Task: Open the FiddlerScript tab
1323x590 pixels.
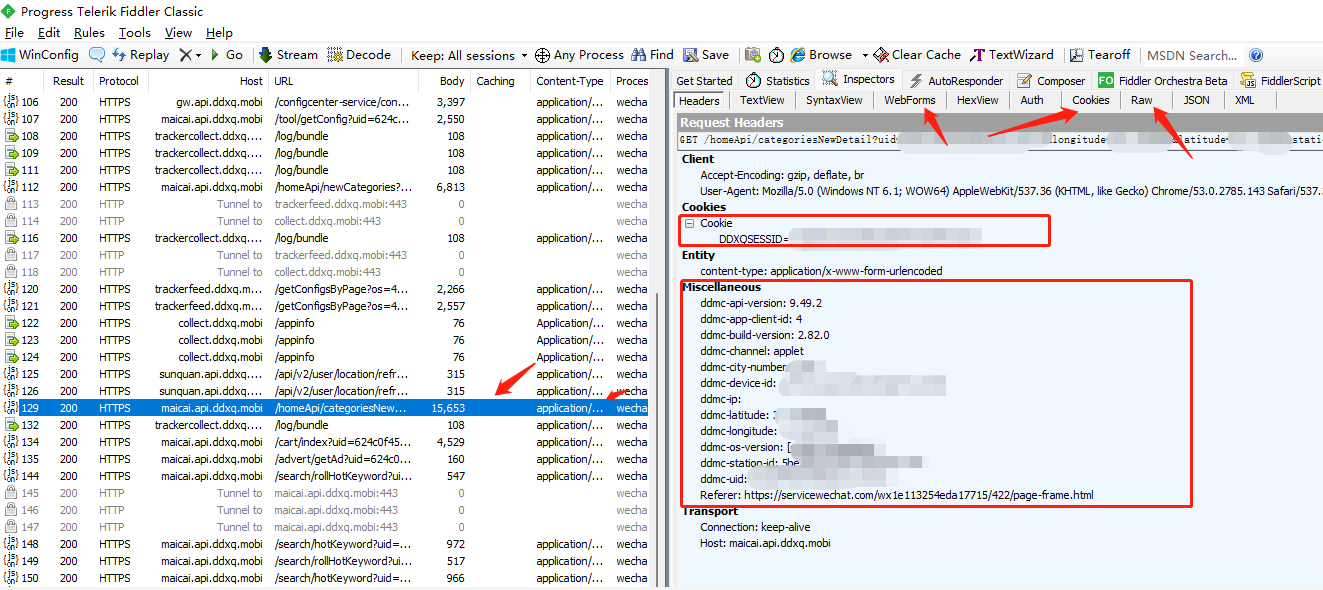Action: pos(1281,81)
